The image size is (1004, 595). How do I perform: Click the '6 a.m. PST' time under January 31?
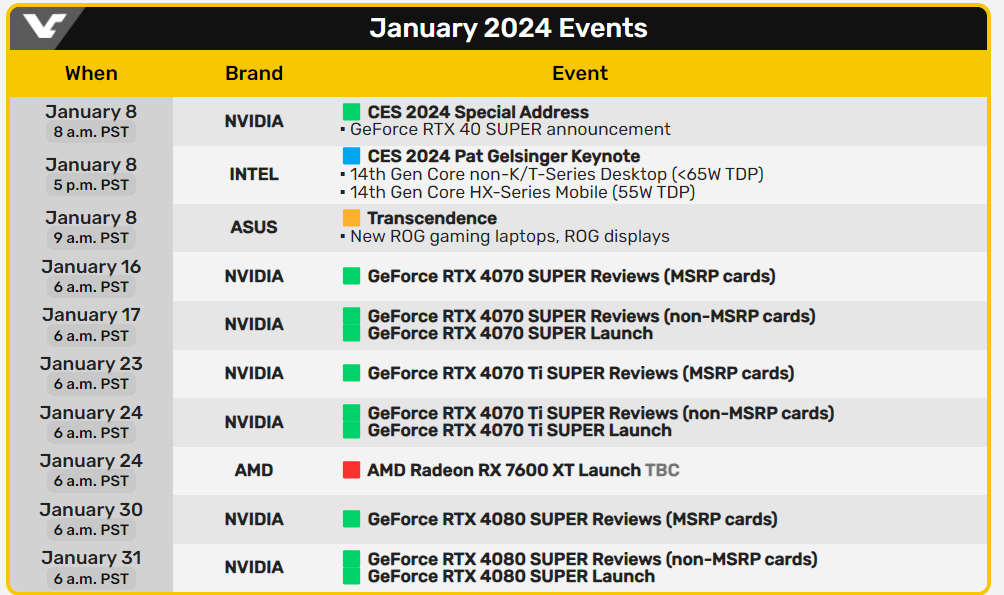(x=91, y=579)
